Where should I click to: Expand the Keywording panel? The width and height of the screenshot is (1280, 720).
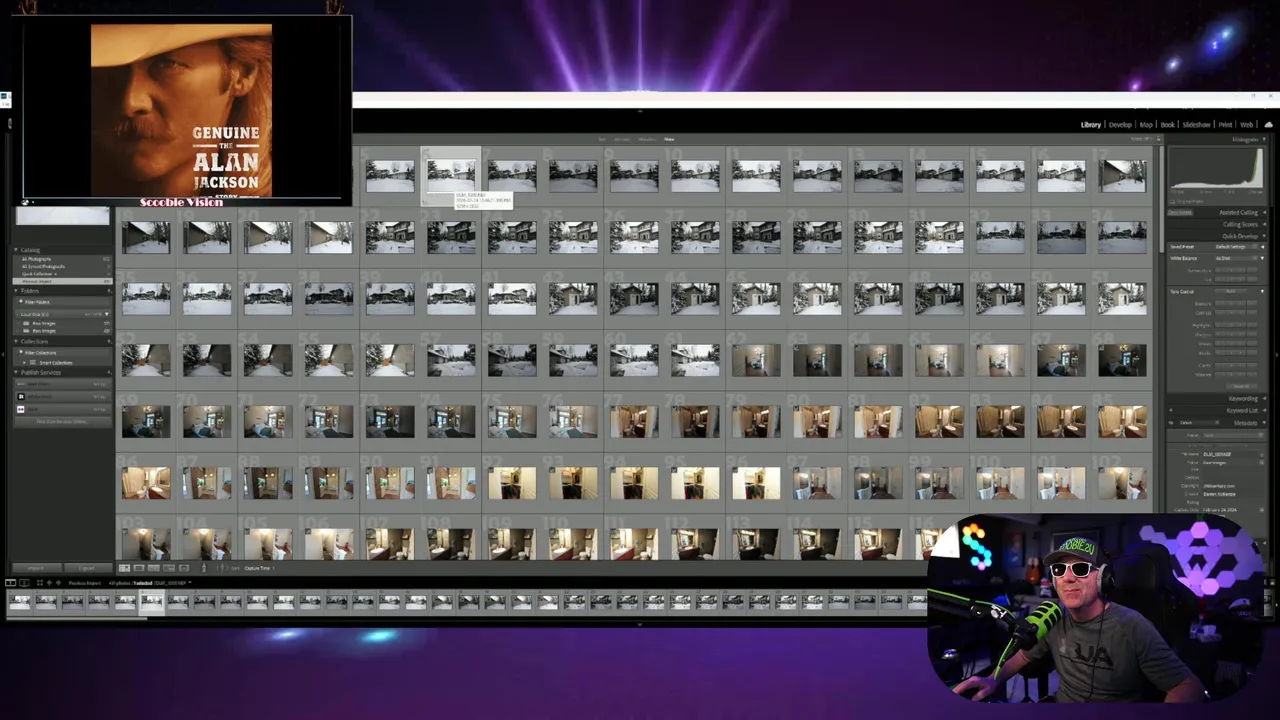point(1264,398)
